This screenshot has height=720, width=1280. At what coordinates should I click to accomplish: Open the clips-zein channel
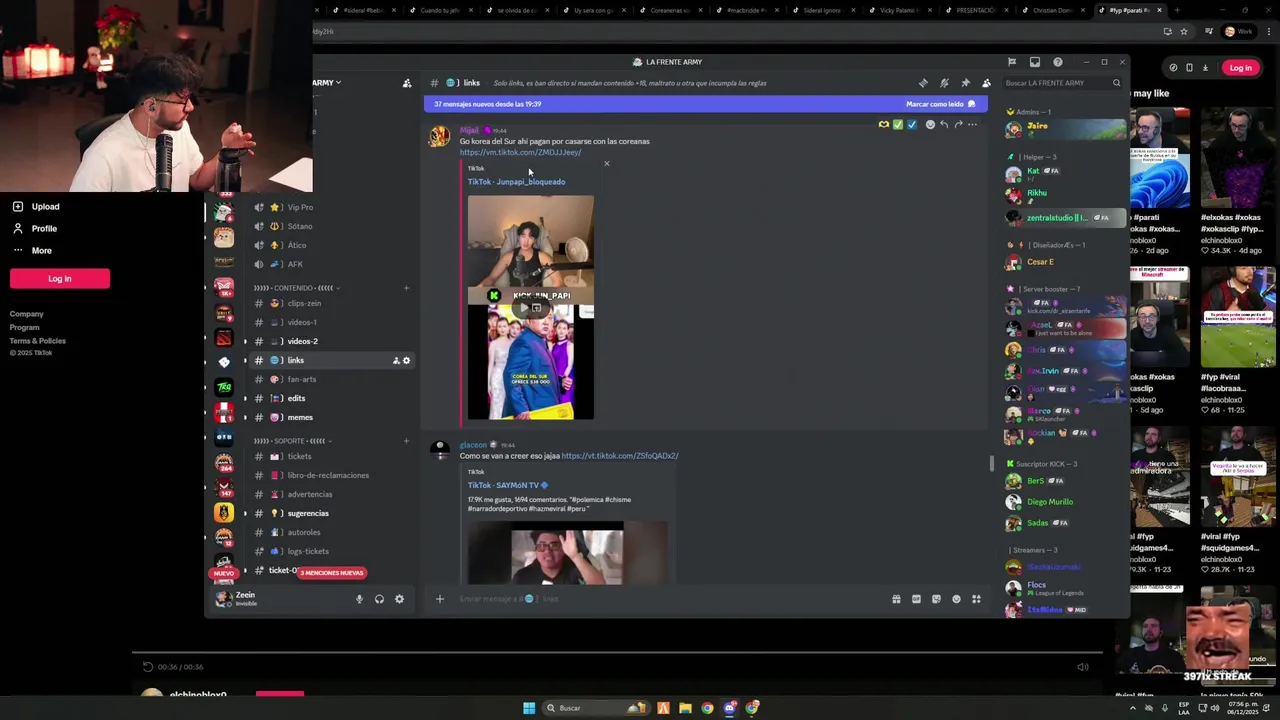pos(330,303)
